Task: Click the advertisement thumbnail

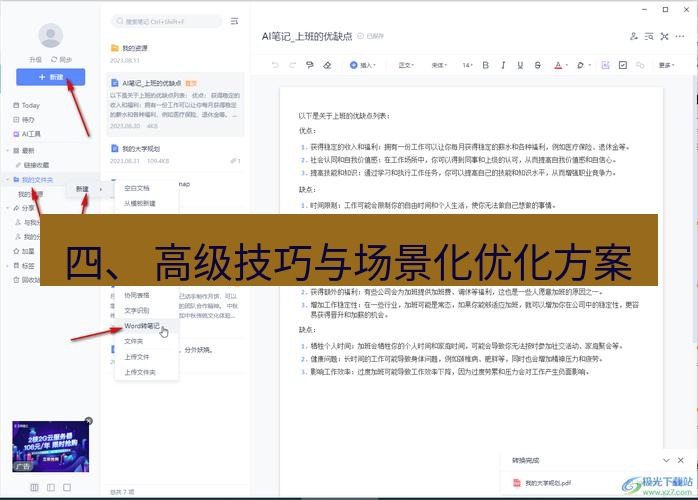Action: tap(50, 446)
